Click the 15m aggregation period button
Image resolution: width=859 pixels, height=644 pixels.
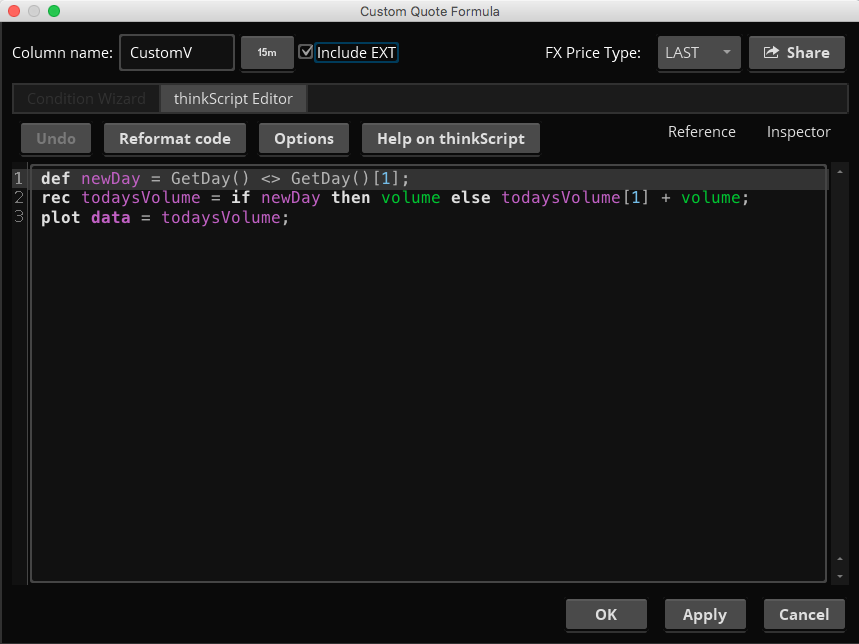point(267,53)
